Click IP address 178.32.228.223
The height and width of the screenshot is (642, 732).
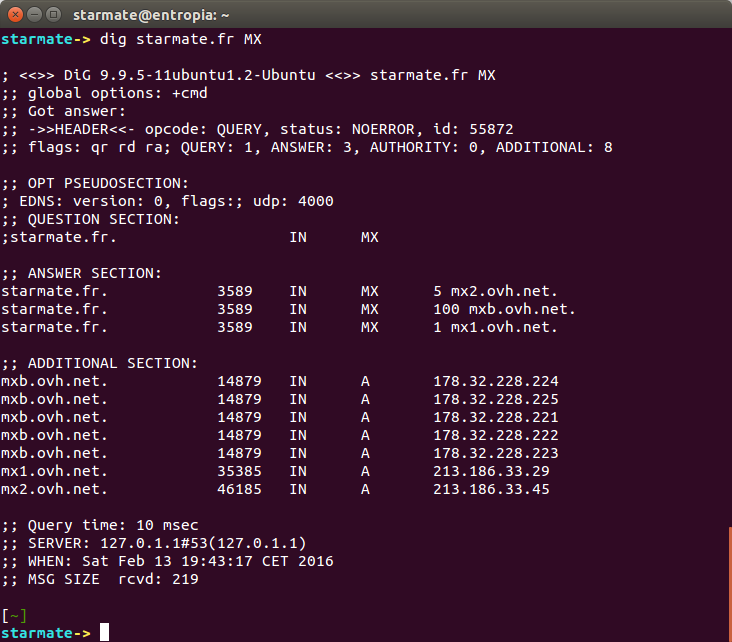495,453
